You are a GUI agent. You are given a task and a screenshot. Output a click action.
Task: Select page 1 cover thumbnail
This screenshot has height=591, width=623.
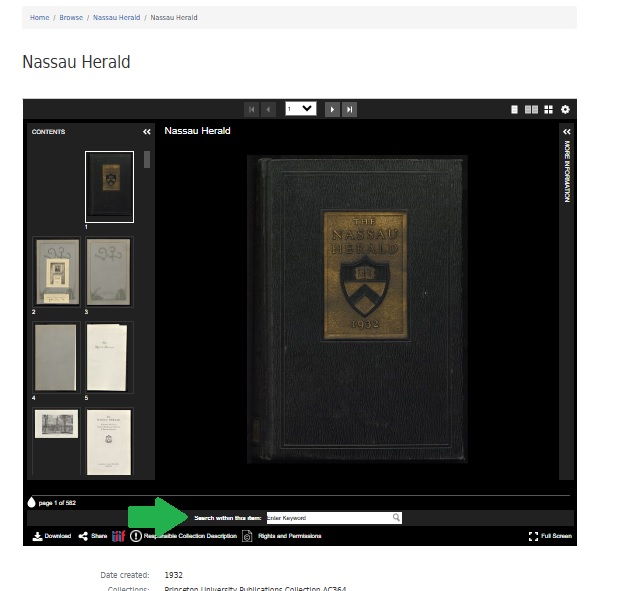109,187
